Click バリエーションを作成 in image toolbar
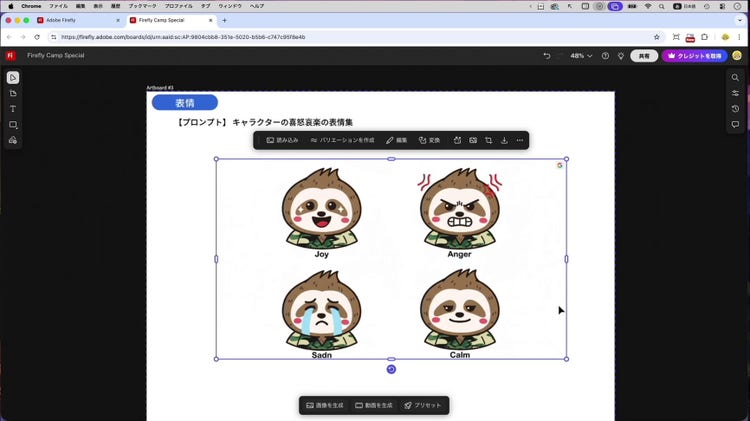The height and width of the screenshot is (421, 750). (342, 140)
